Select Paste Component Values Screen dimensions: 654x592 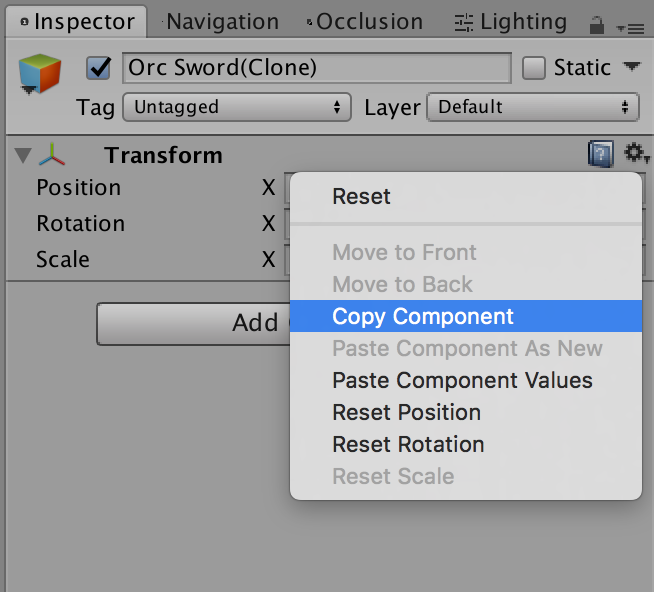tap(462, 380)
